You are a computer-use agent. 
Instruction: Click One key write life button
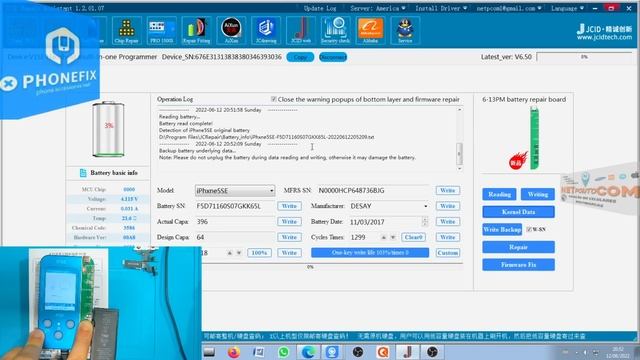point(370,253)
